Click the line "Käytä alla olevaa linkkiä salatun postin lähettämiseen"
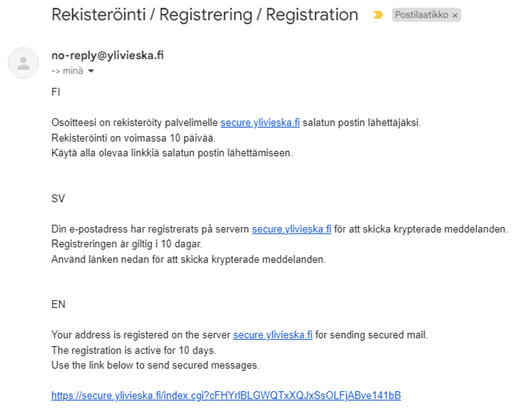The height and width of the screenshot is (416, 529). (x=172, y=153)
